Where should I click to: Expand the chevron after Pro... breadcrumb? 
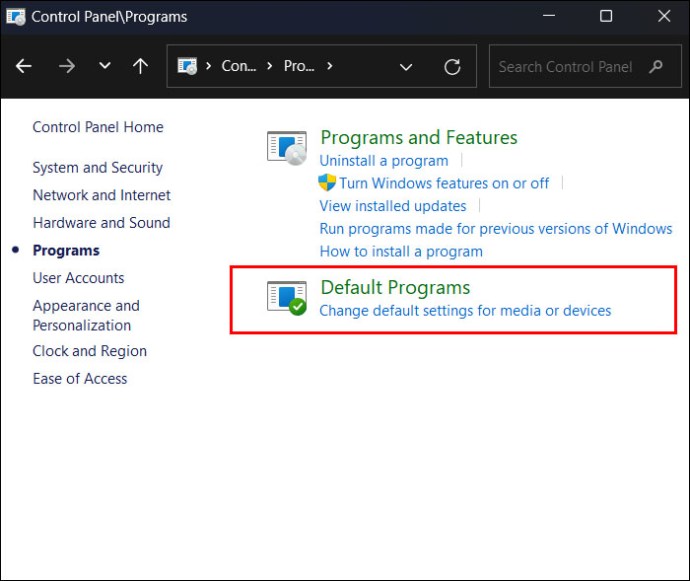[x=329, y=66]
